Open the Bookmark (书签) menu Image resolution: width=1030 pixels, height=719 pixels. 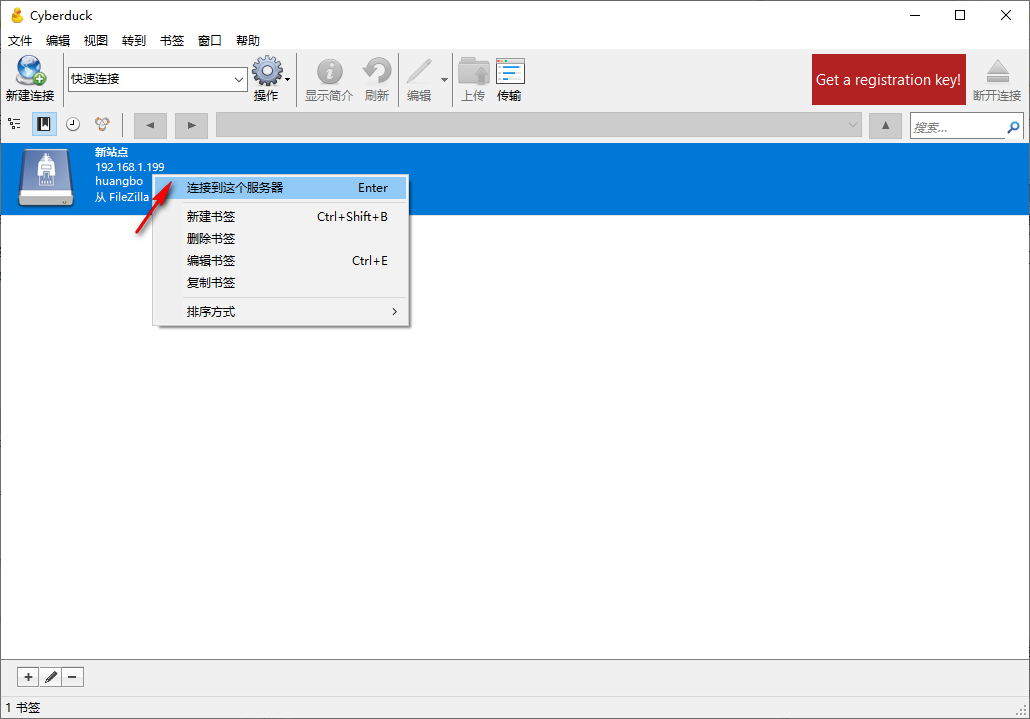[x=172, y=41]
